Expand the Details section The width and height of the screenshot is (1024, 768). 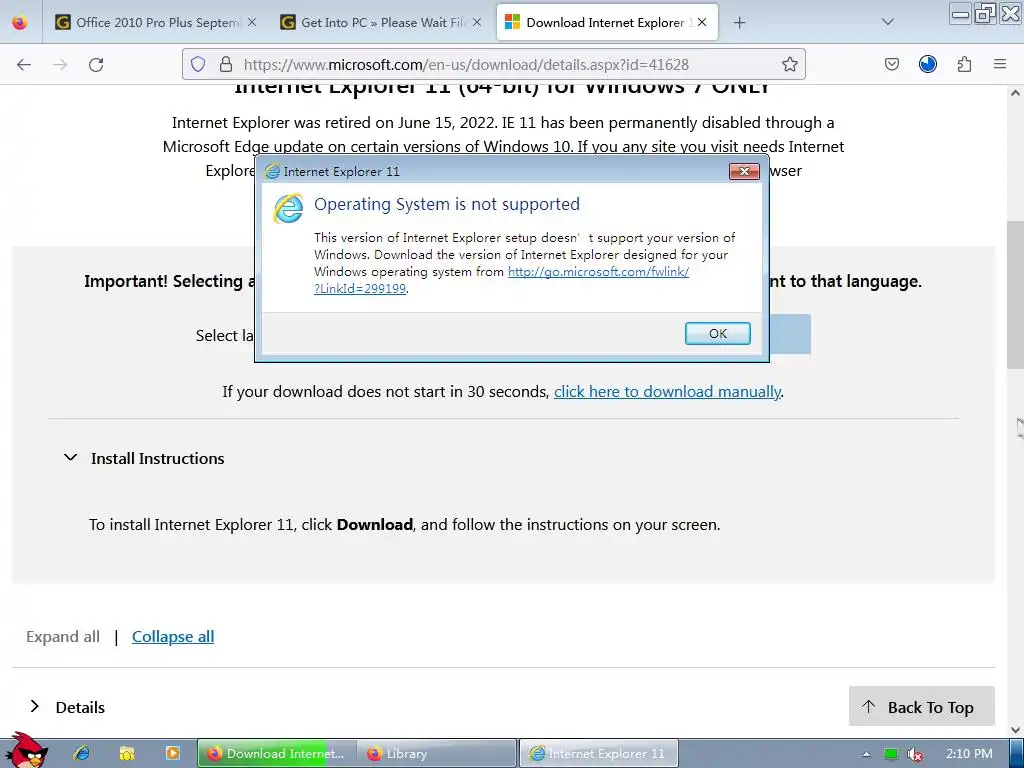35,707
